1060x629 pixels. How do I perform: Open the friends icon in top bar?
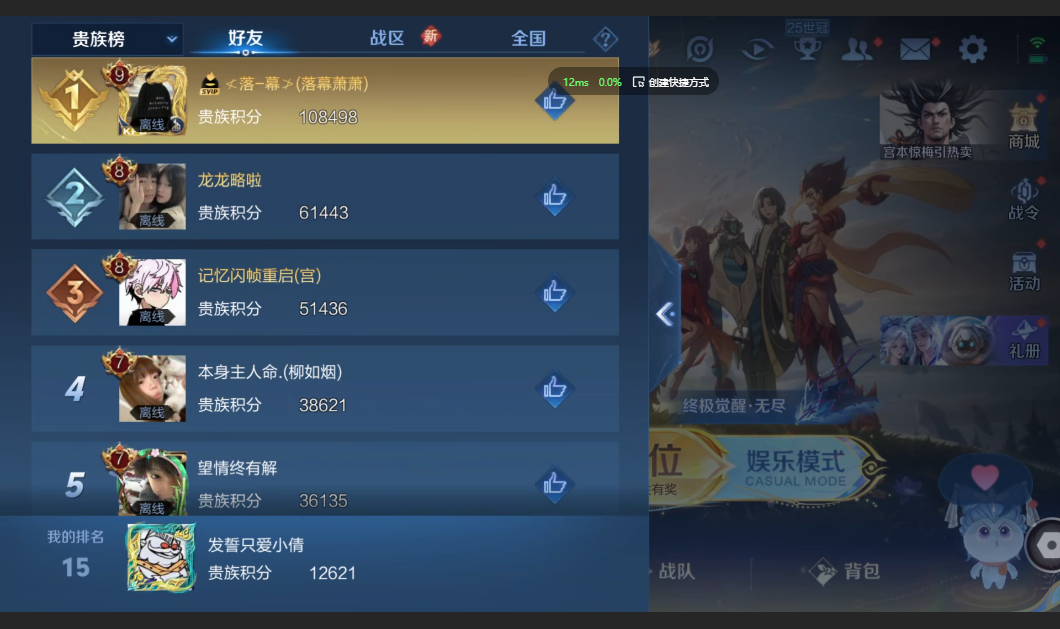coord(857,49)
